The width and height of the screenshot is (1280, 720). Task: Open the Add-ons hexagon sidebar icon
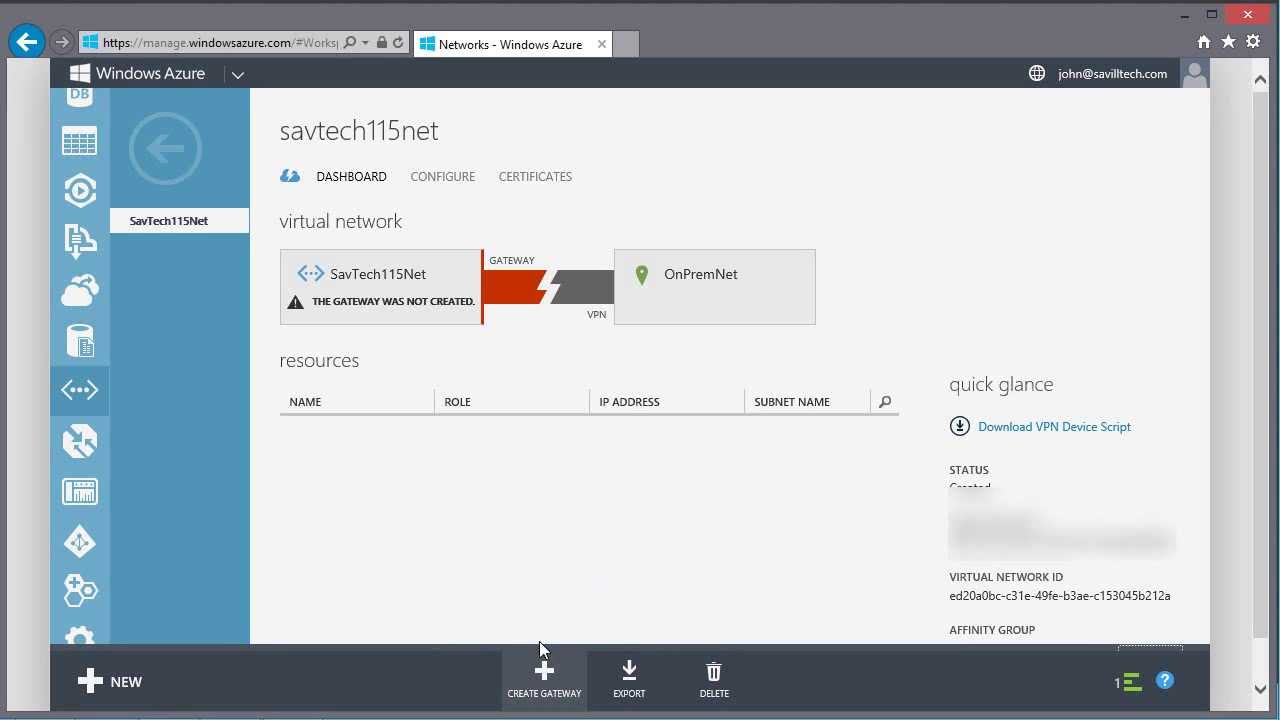point(79,590)
